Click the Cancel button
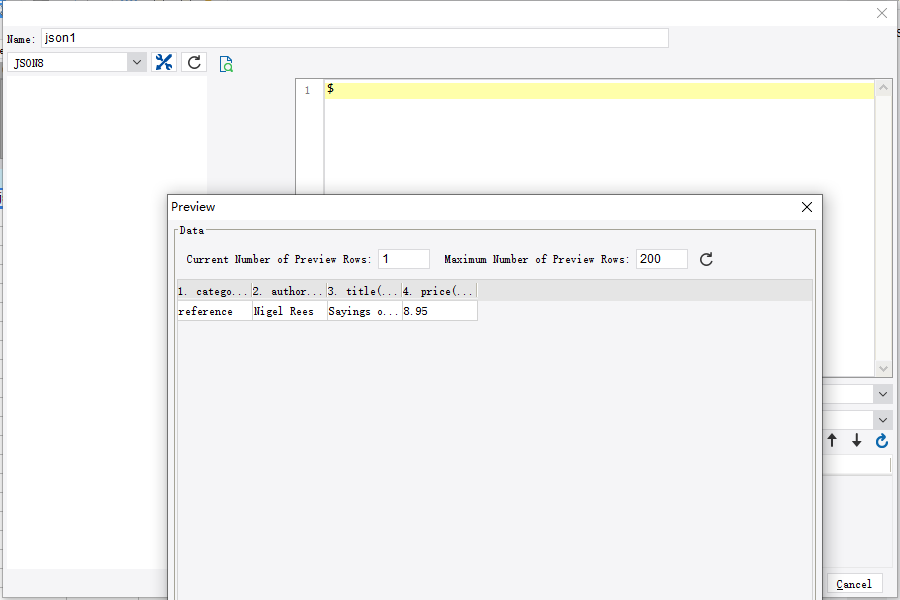 854,584
